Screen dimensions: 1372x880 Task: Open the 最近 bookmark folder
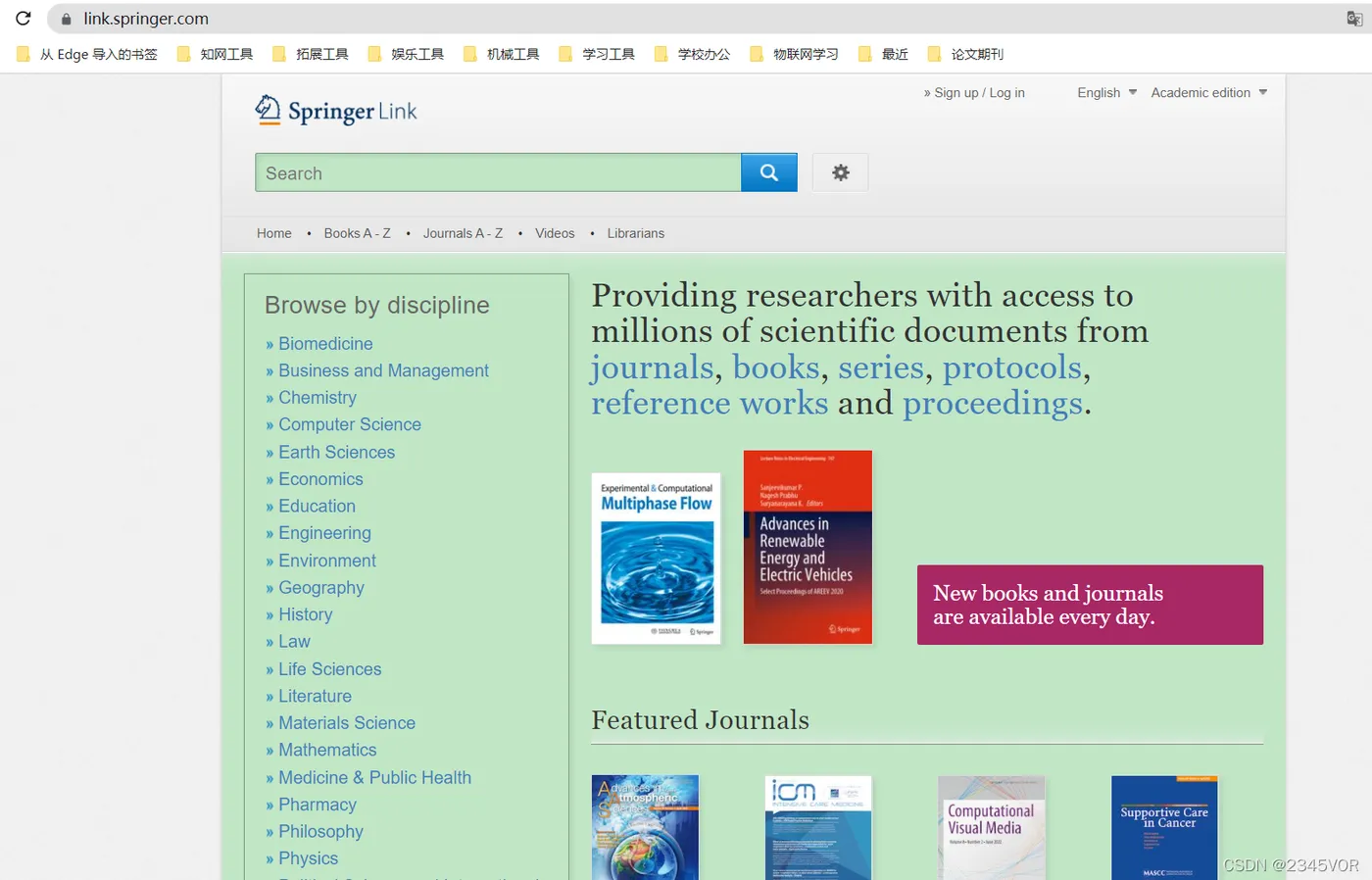click(x=884, y=54)
